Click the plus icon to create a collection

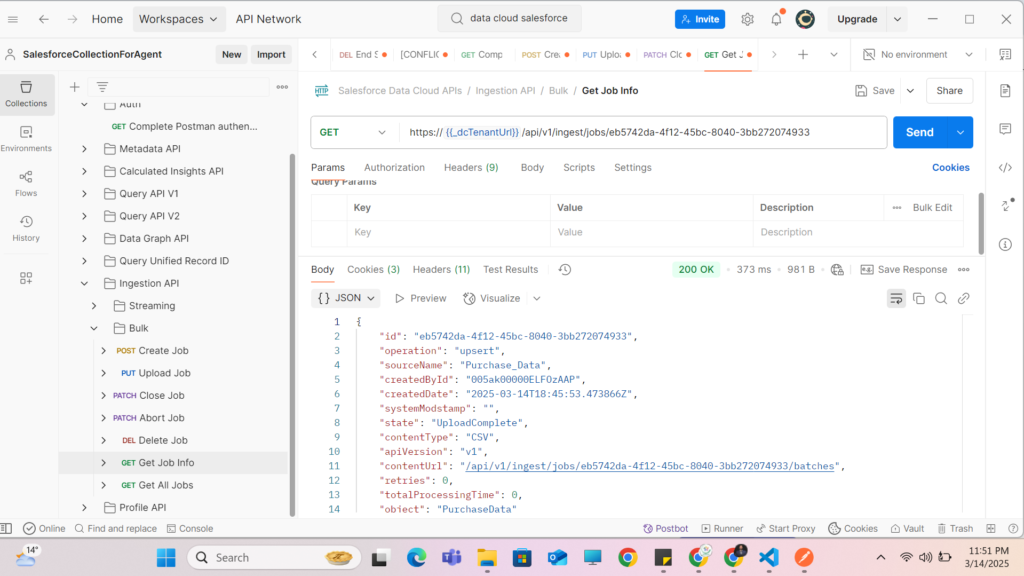click(74, 87)
